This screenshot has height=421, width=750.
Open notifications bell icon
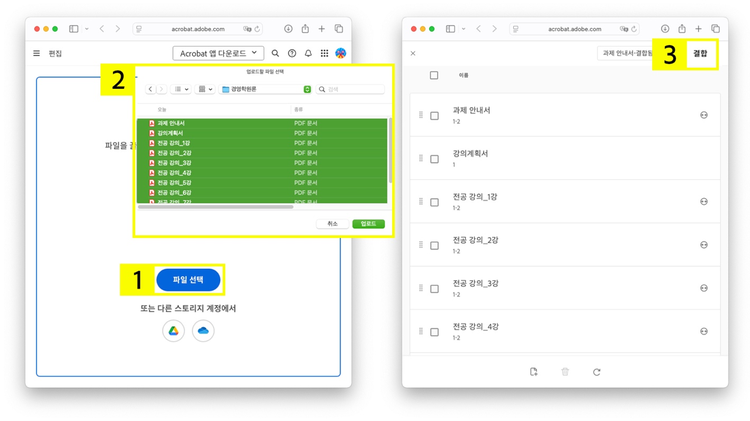point(308,53)
